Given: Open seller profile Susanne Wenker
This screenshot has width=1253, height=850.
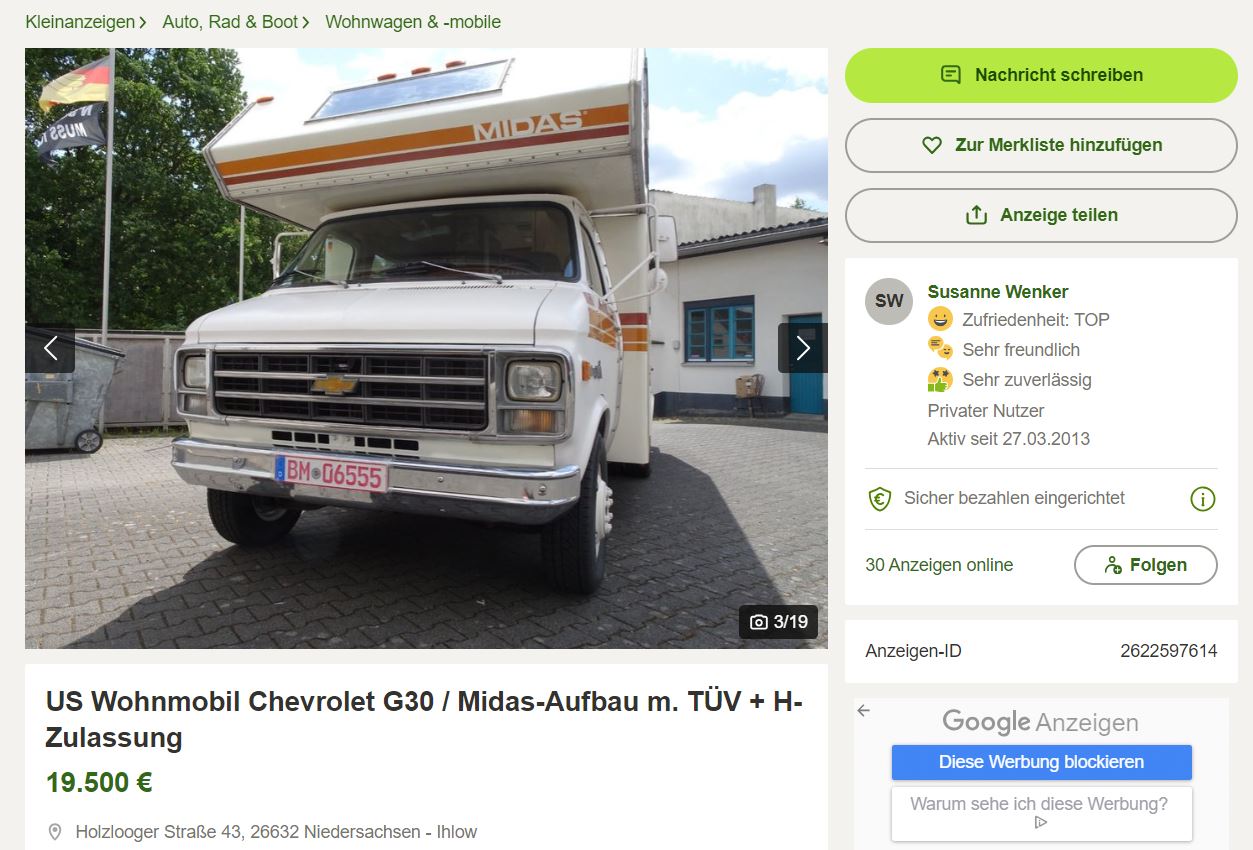Looking at the screenshot, I should click(x=997, y=292).
